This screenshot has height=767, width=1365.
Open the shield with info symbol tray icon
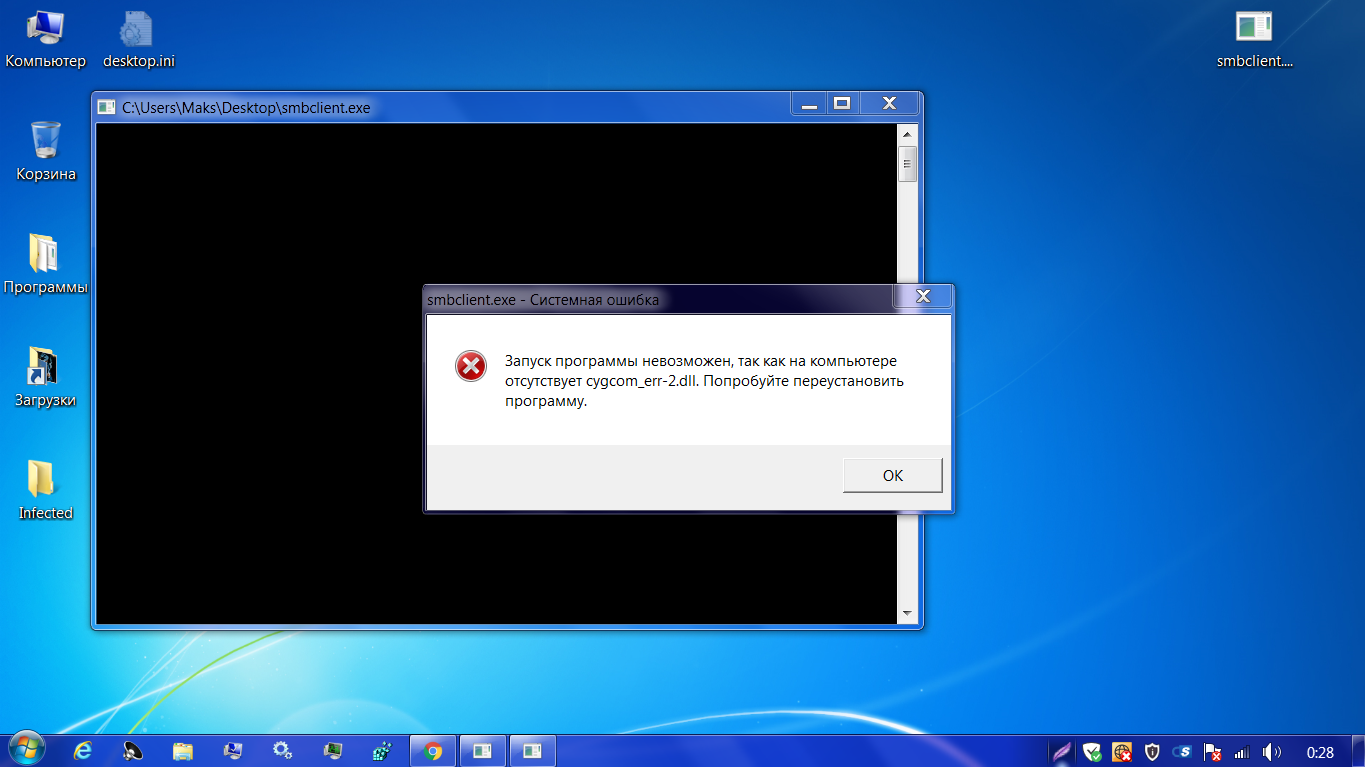[x=1152, y=752]
